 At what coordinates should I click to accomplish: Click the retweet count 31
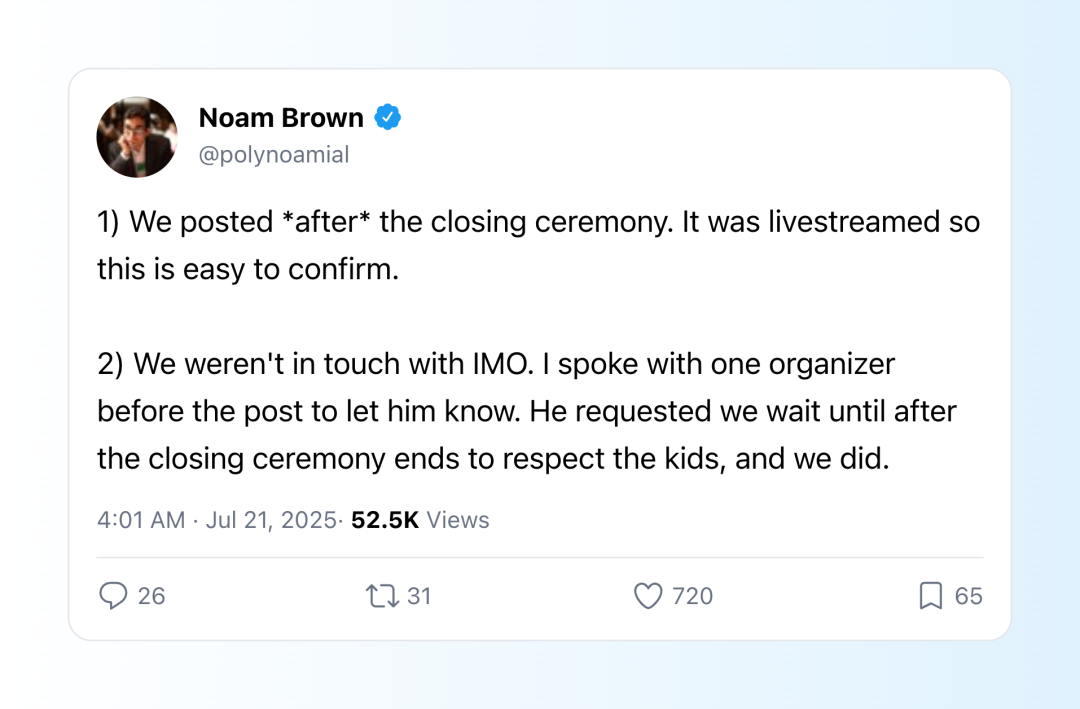pos(419,595)
